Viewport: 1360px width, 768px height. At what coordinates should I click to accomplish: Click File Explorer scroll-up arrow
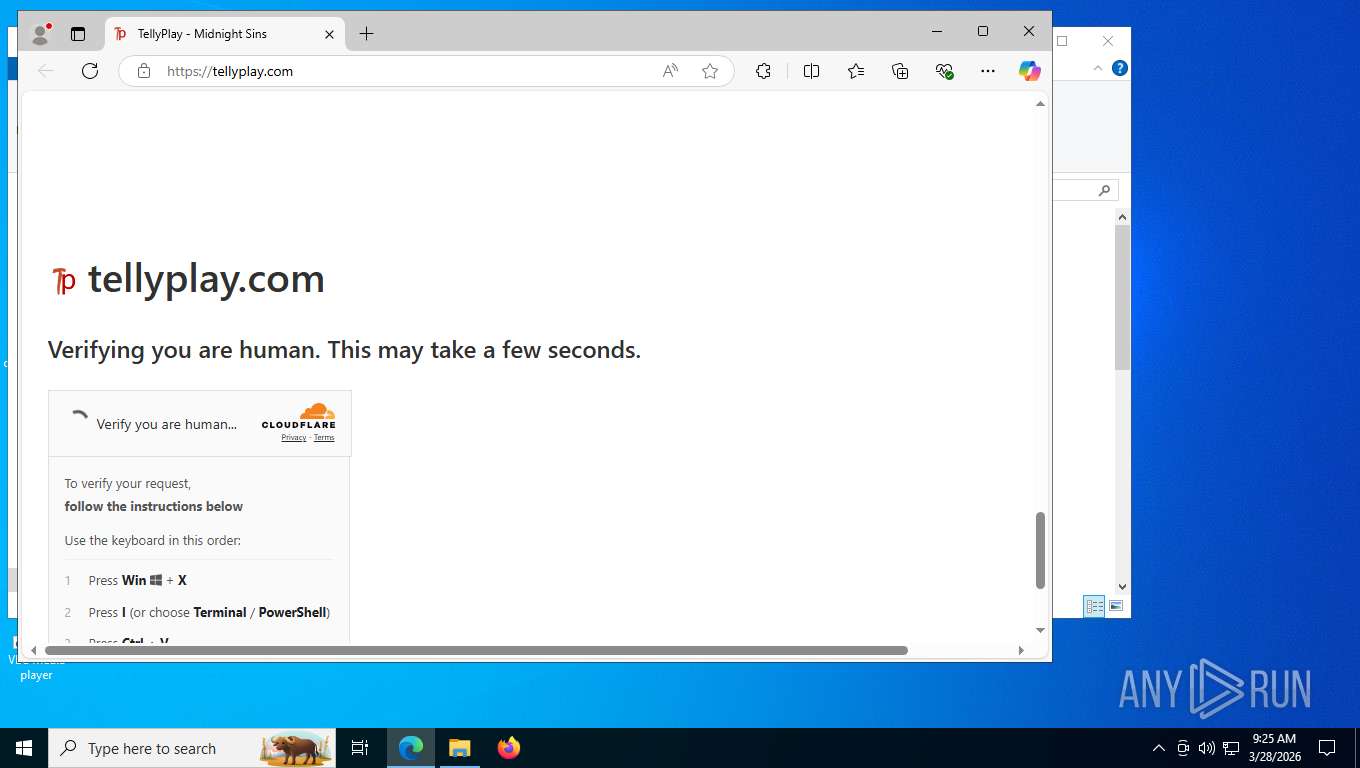click(x=1123, y=216)
